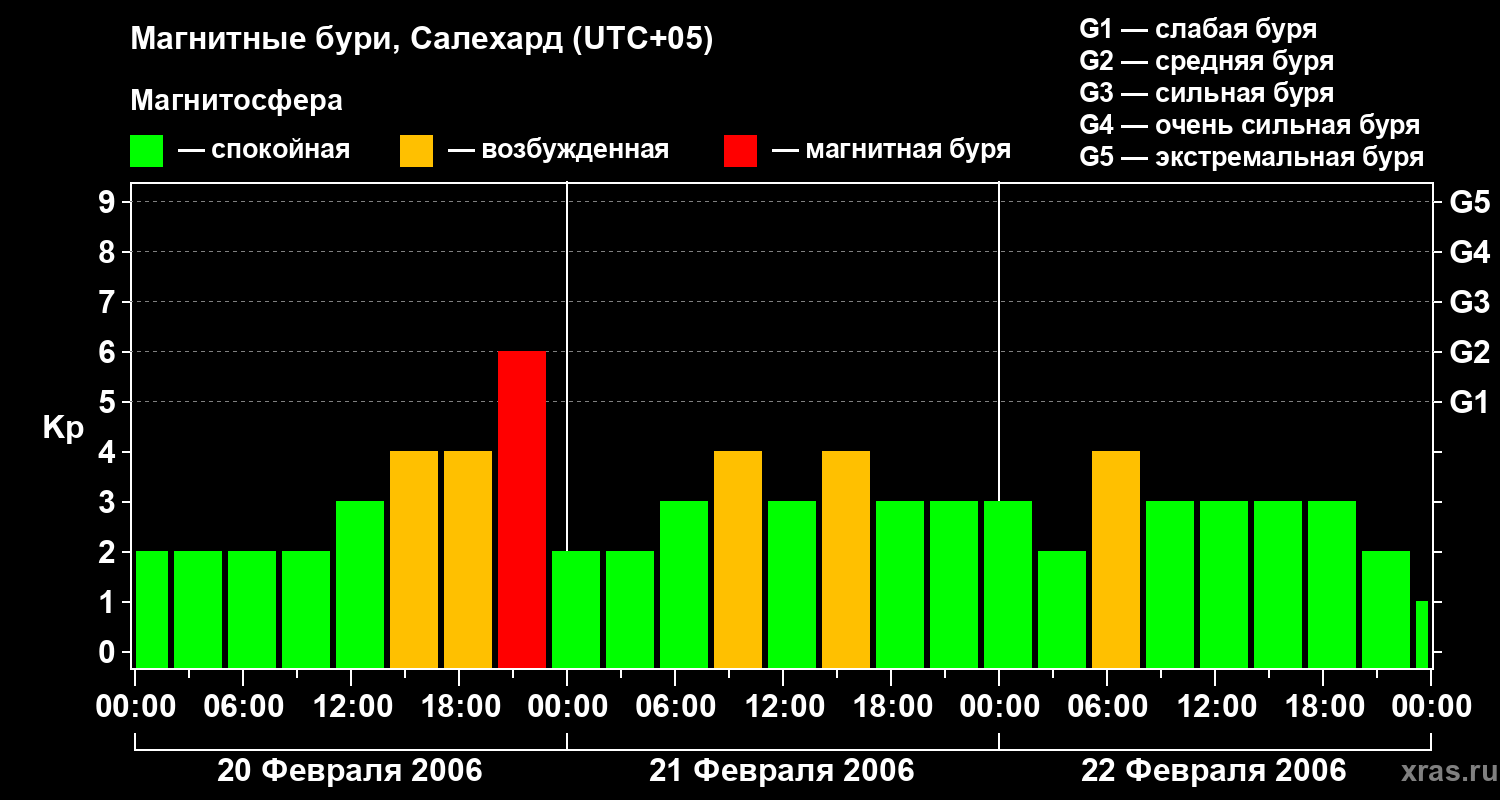Click the green 'спокойная' legend swatch

147,151
